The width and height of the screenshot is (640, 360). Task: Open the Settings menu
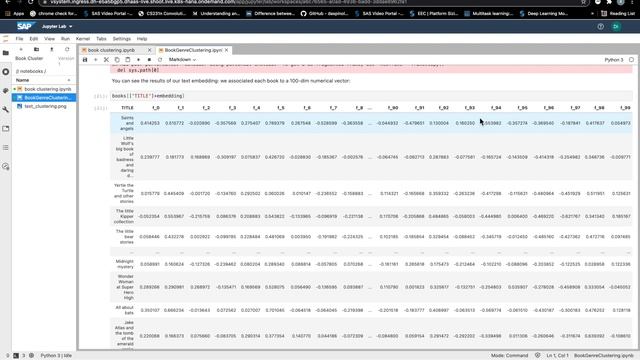122,39
